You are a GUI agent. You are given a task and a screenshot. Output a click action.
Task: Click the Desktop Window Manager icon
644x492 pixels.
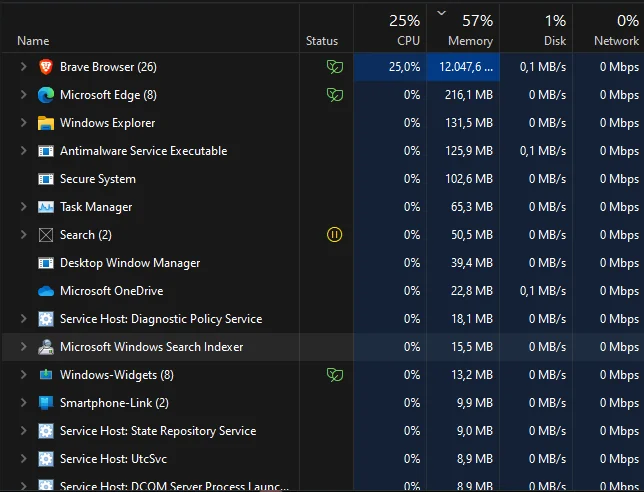46,263
